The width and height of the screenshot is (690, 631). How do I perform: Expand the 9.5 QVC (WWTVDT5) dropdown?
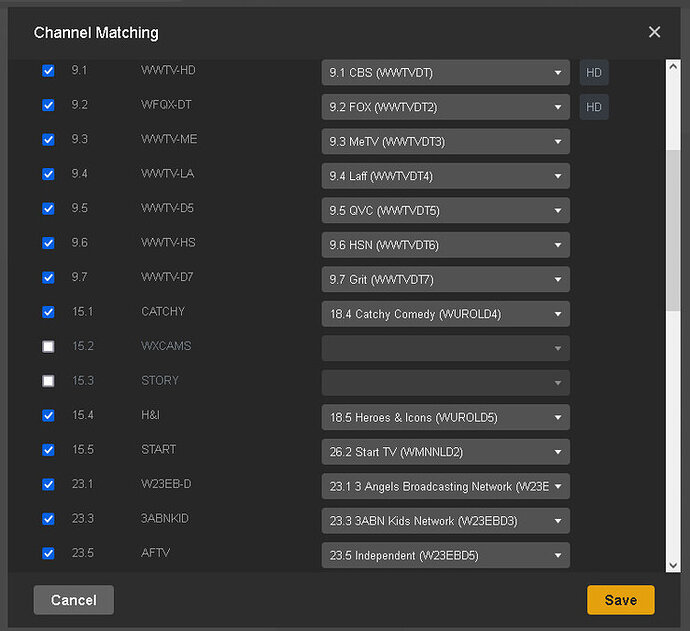pos(446,210)
